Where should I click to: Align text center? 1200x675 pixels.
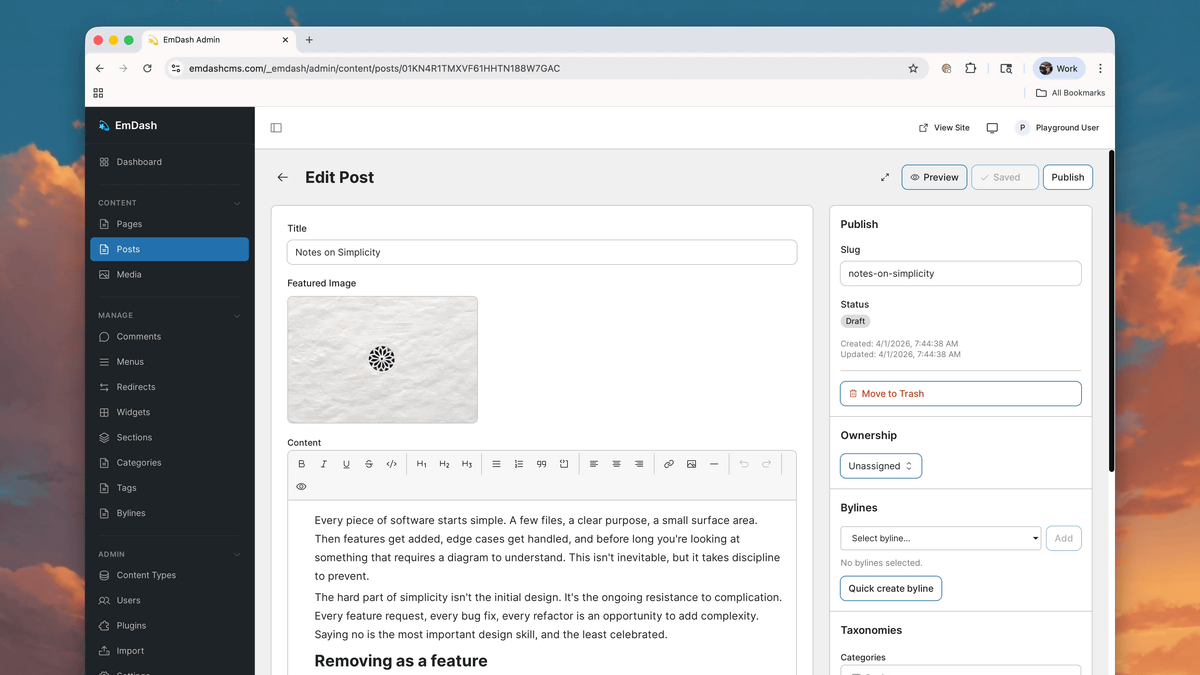[616, 464]
